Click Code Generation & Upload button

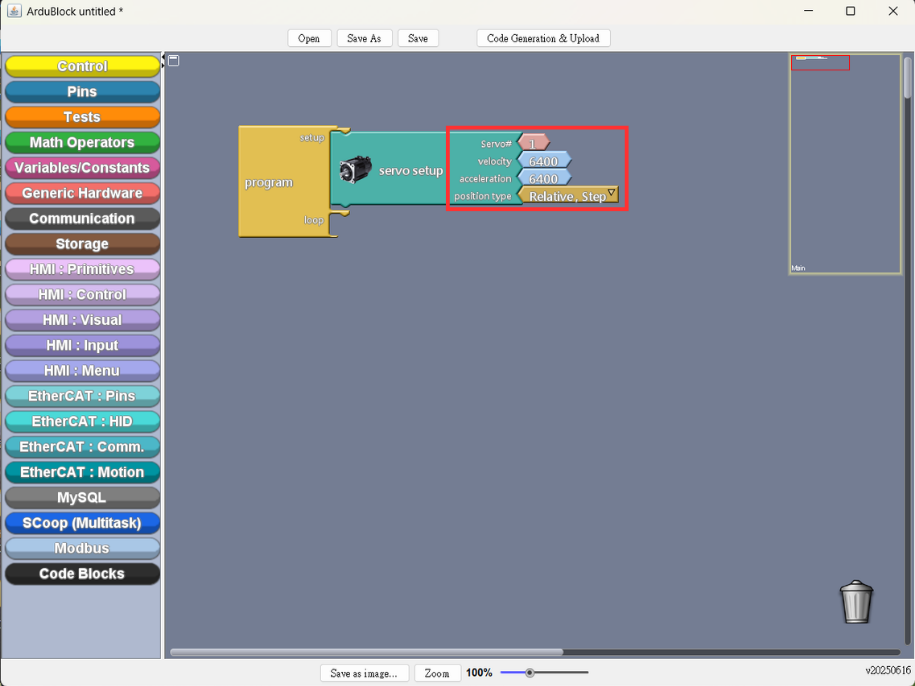pos(543,38)
